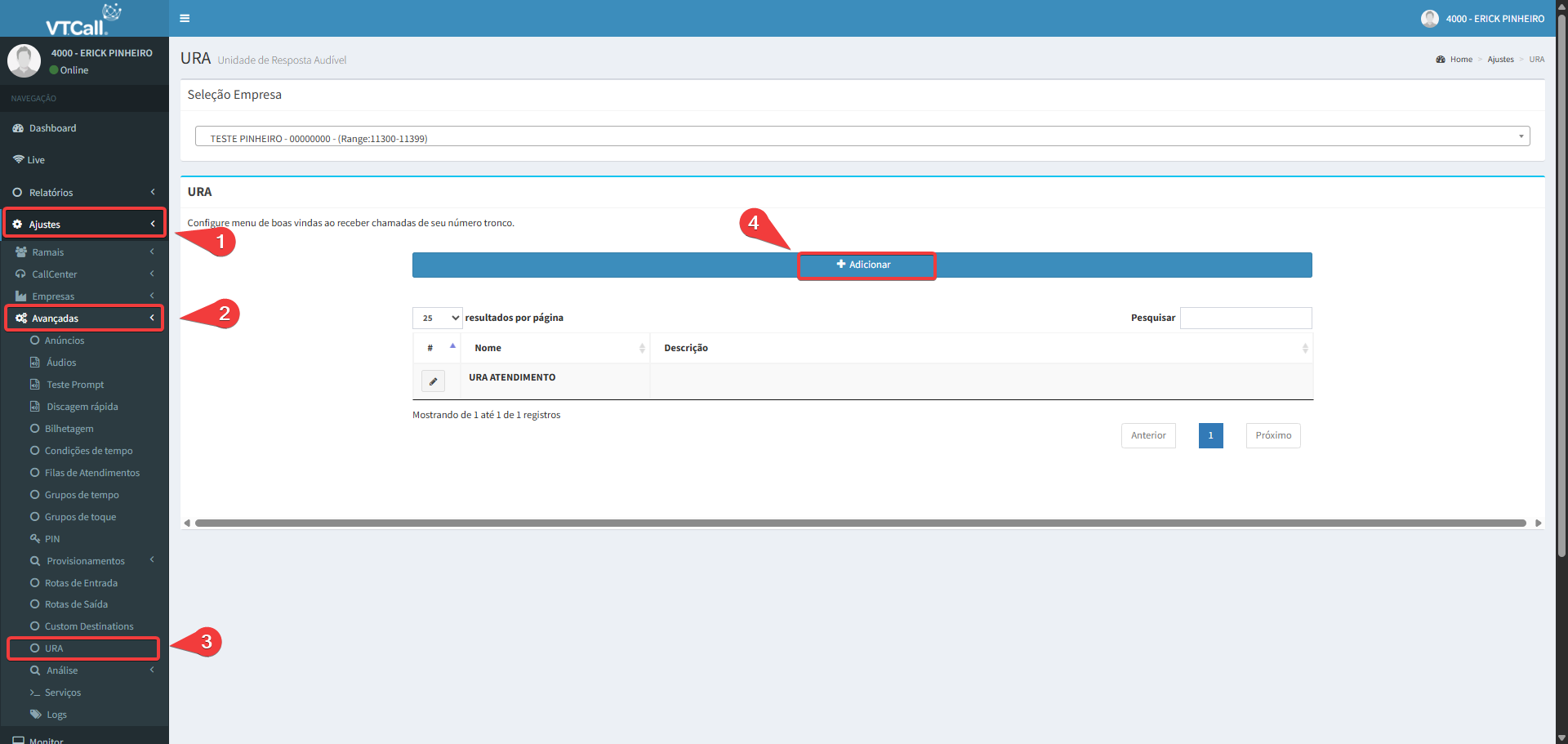
Task: Open the Seleção Empresa company dropdown
Action: (862, 136)
